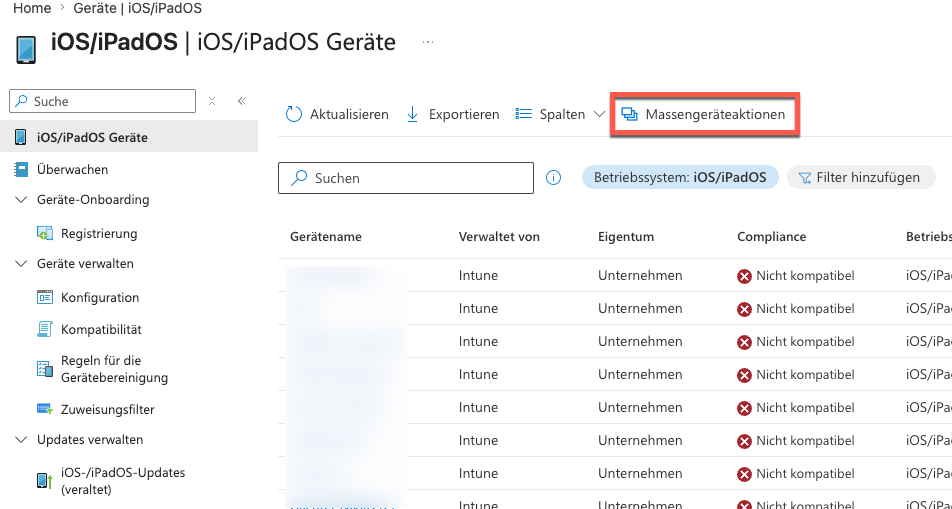
Task: Open the Überwachen menu item
Action: coord(72,169)
